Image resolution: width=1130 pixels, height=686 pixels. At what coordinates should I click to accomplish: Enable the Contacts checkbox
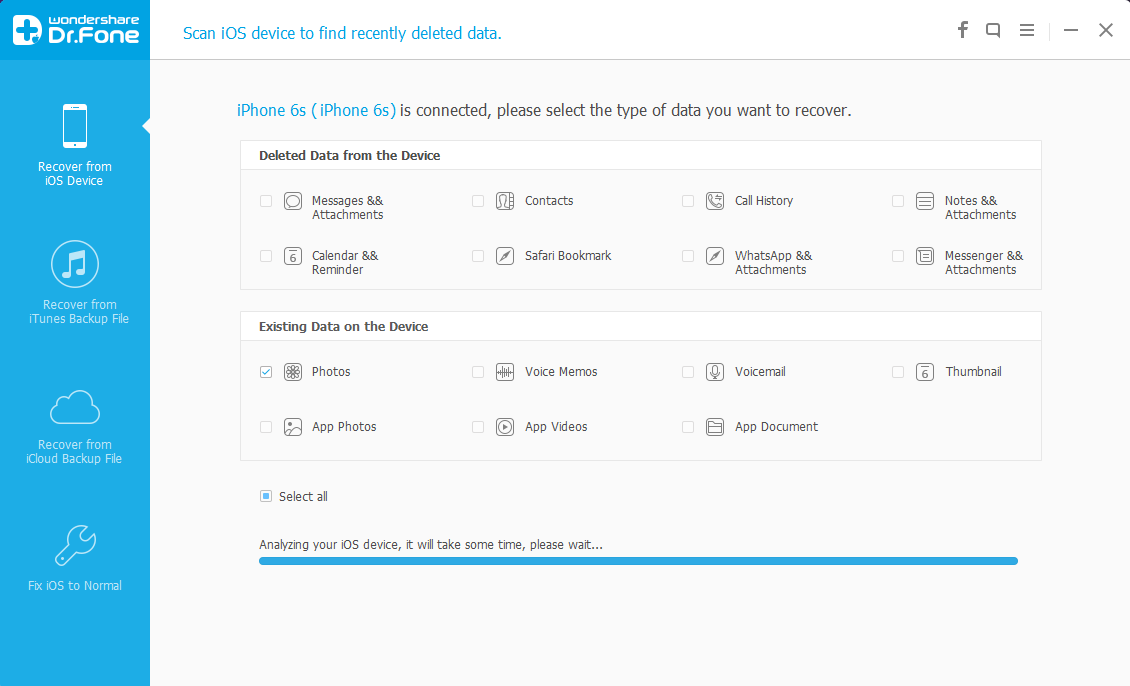tap(478, 201)
